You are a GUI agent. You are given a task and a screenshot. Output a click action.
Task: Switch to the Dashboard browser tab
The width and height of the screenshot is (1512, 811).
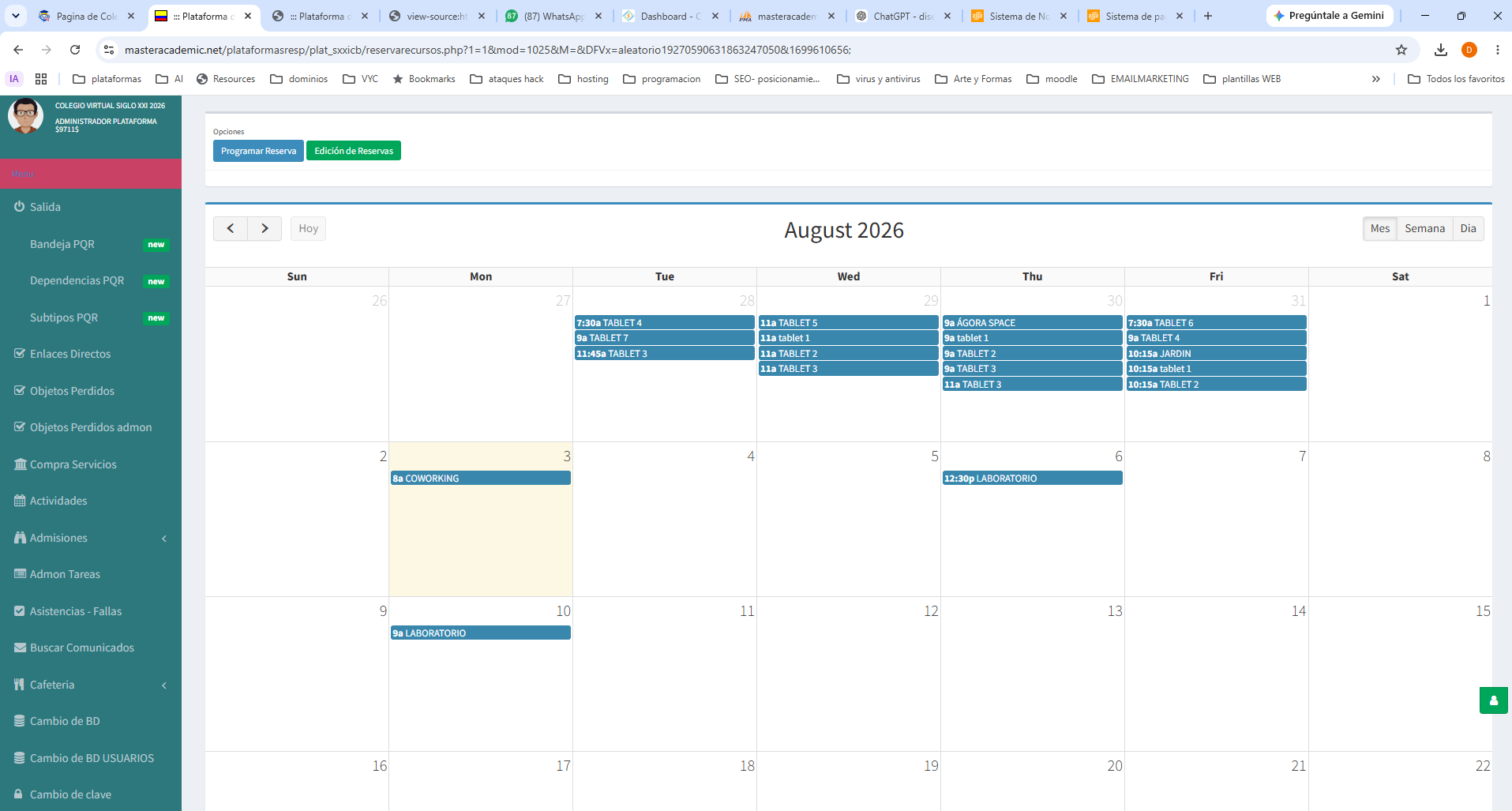tap(671, 16)
